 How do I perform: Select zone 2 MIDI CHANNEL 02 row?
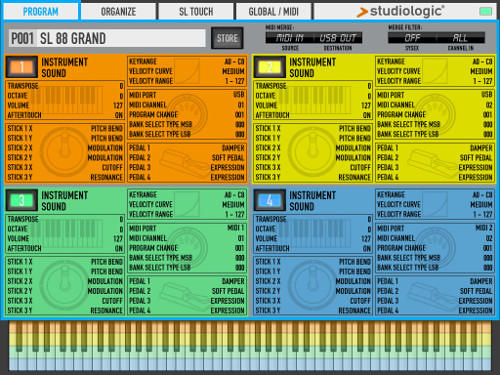(x=435, y=105)
